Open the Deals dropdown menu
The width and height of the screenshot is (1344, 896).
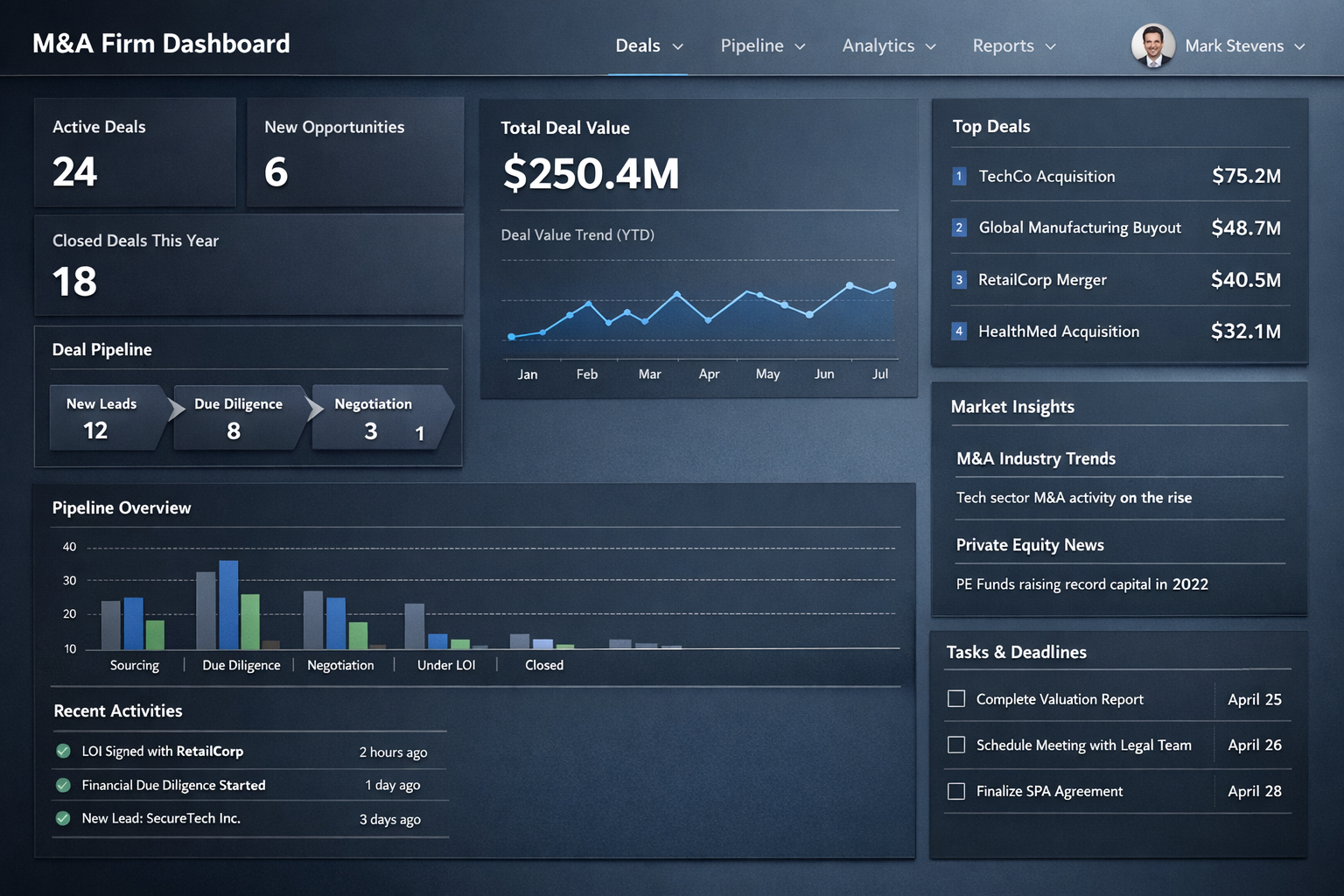[648, 45]
